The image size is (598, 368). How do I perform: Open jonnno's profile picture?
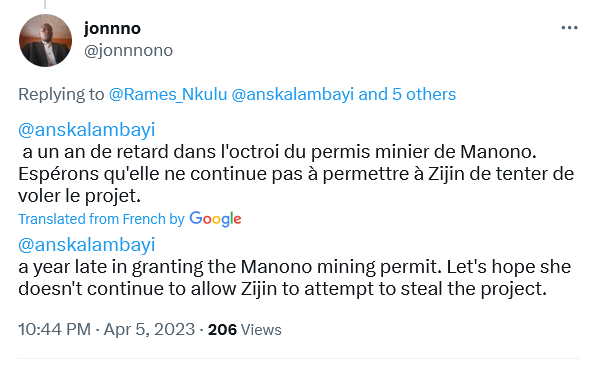[45, 40]
